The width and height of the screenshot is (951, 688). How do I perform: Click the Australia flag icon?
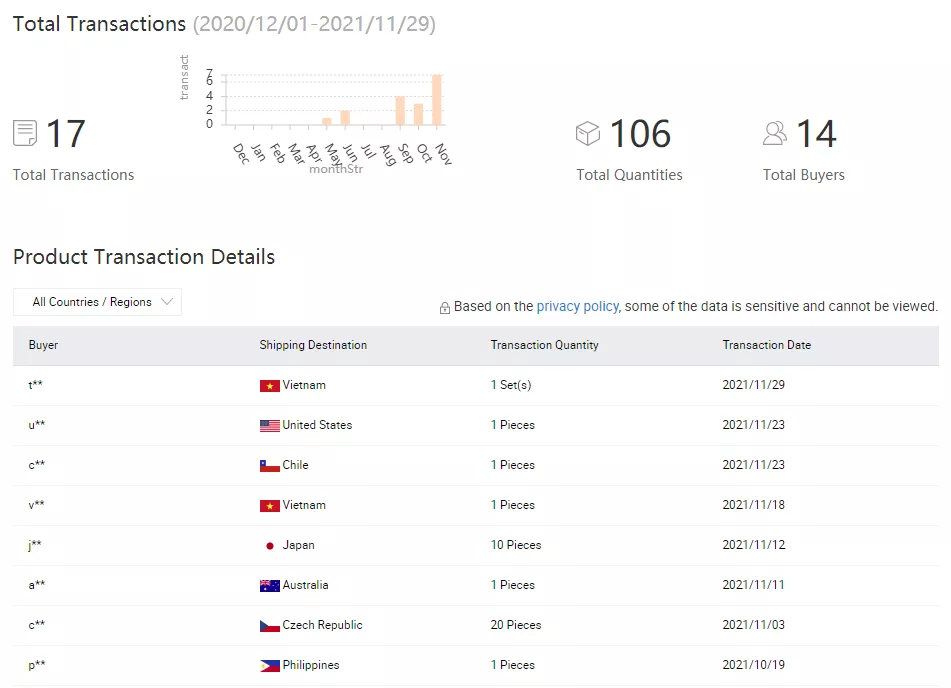(269, 585)
